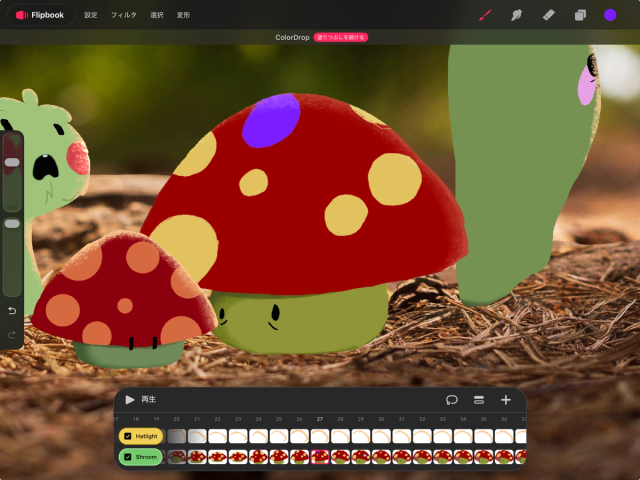Select the Eraser tool

coord(548,15)
